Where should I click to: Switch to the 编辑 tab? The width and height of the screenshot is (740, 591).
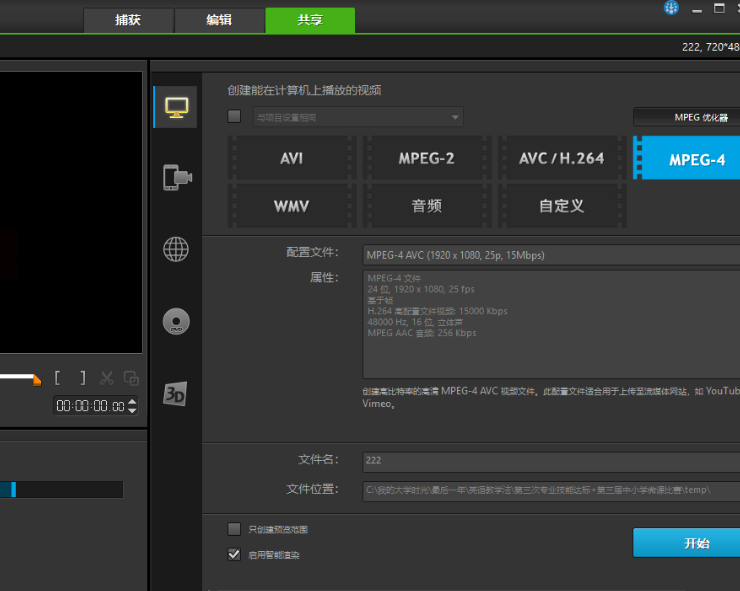(x=219, y=20)
